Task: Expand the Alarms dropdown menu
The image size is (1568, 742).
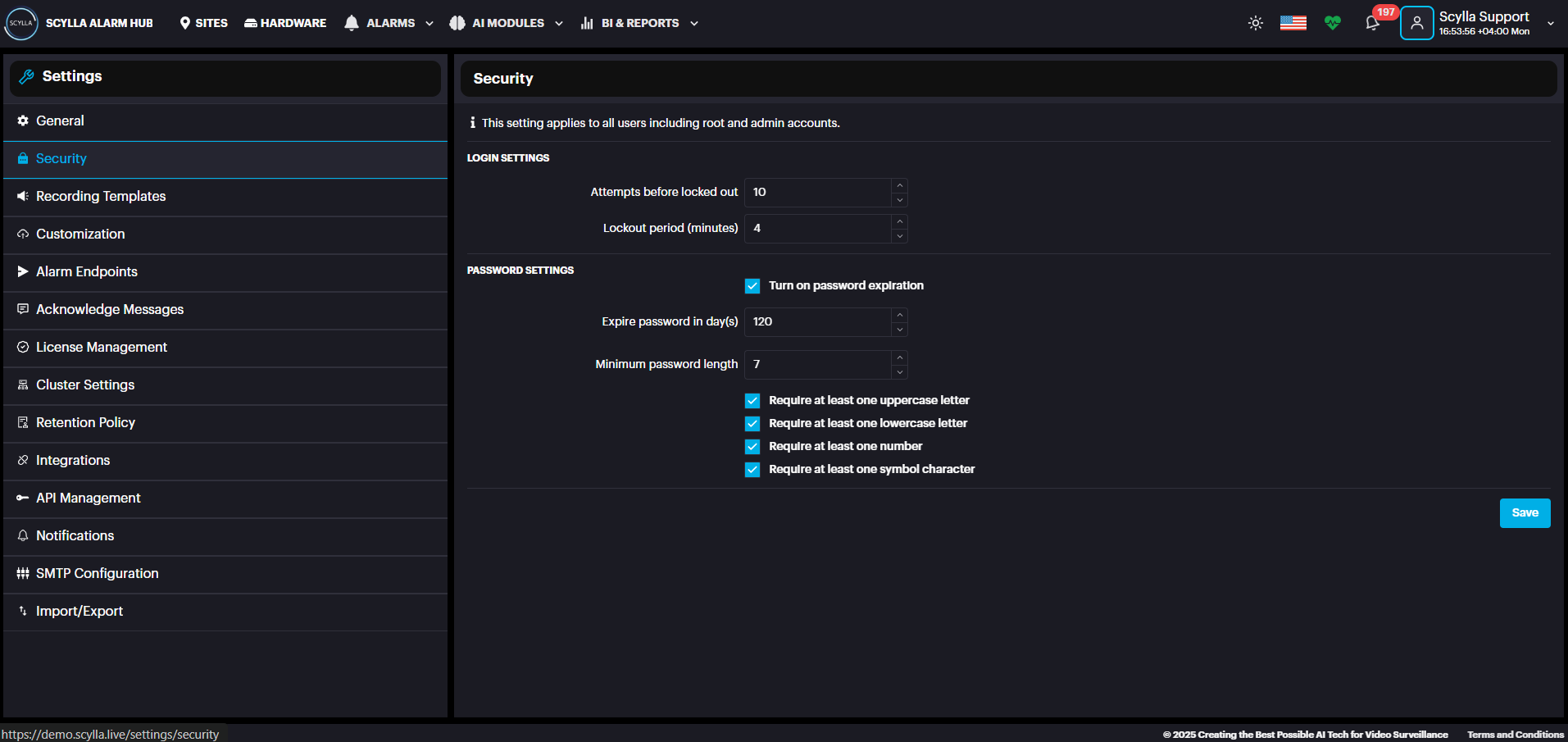Action: point(389,23)
